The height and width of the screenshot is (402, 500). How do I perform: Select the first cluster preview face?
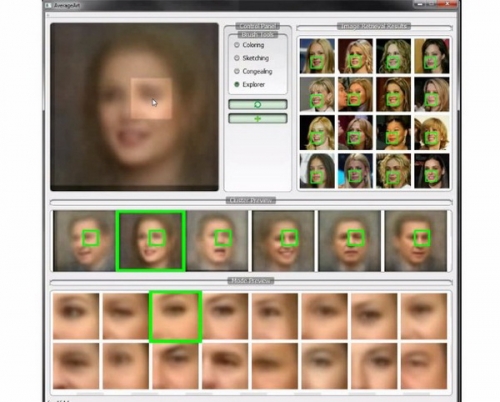click(84, 241)
